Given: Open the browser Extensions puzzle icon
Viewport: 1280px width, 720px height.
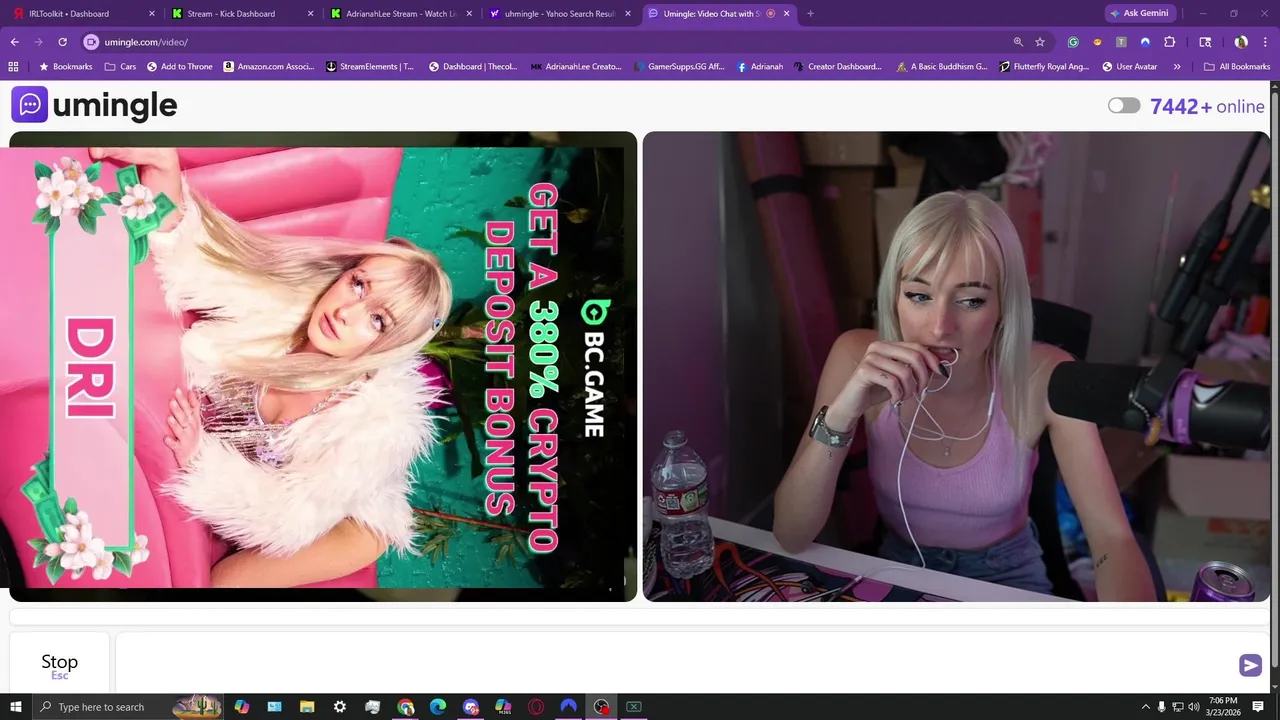Looking at the screenshot, I should click(x=1170, y=42).
